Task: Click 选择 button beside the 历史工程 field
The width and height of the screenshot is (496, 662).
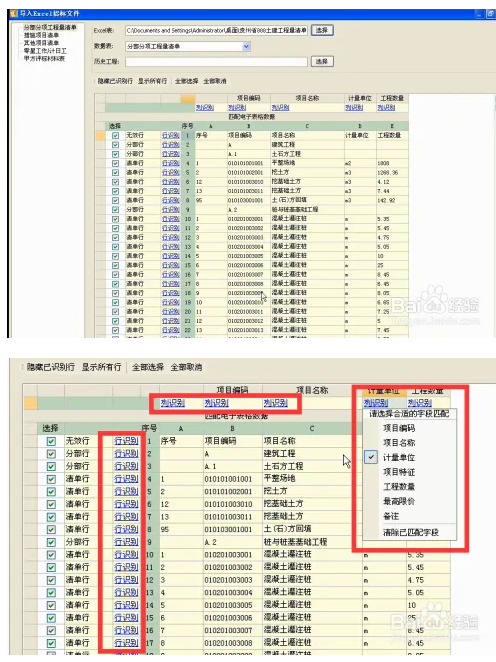Action: click(322, 62)
